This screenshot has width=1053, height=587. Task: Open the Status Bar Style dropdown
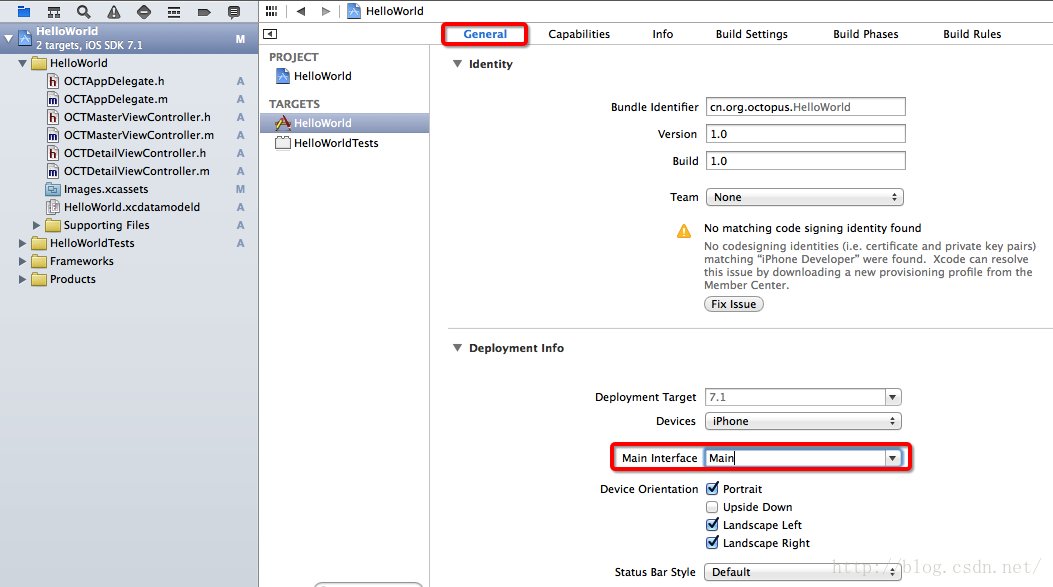(803, 572)
